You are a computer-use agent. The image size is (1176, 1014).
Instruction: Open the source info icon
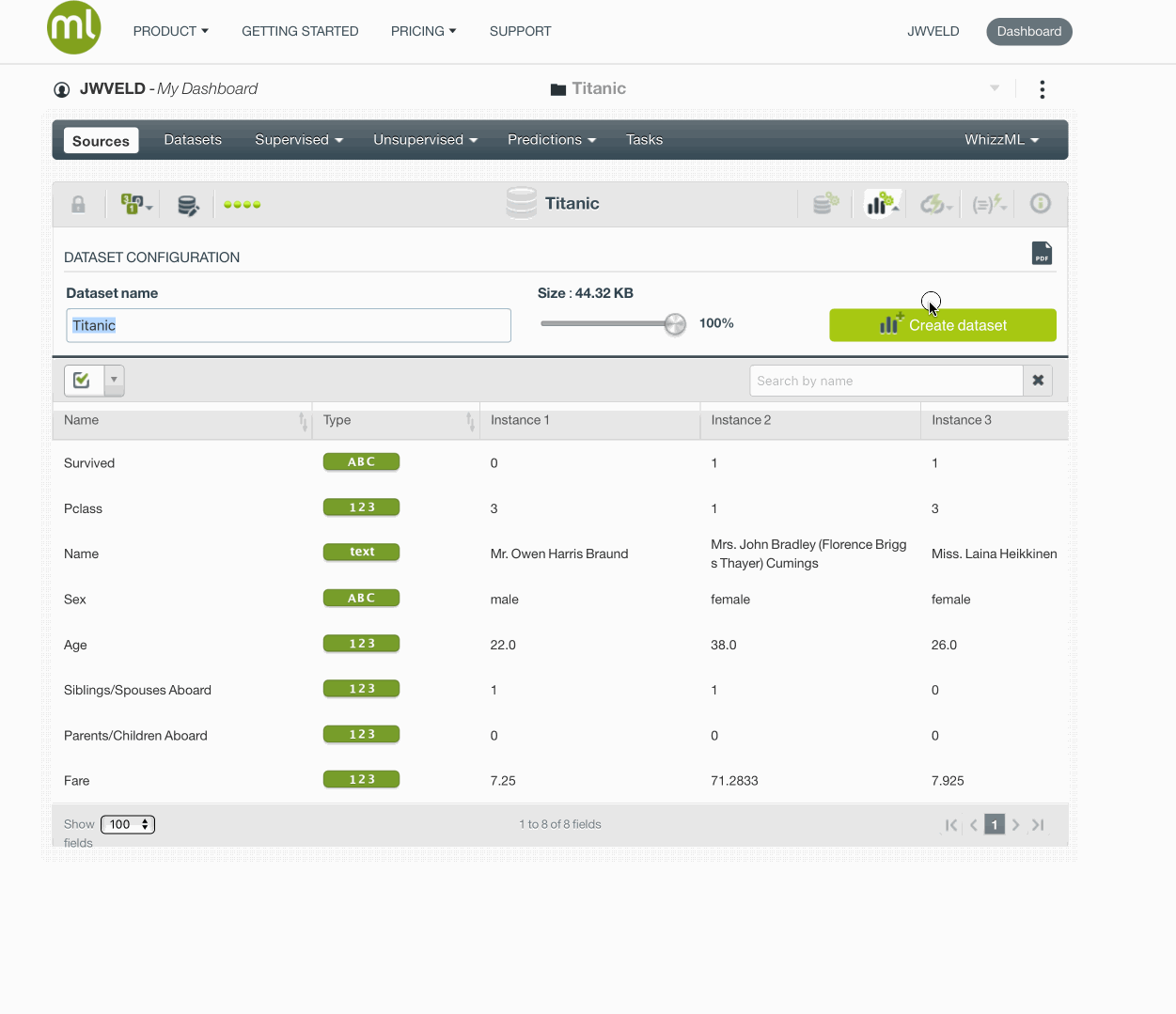coord(1040,203)
